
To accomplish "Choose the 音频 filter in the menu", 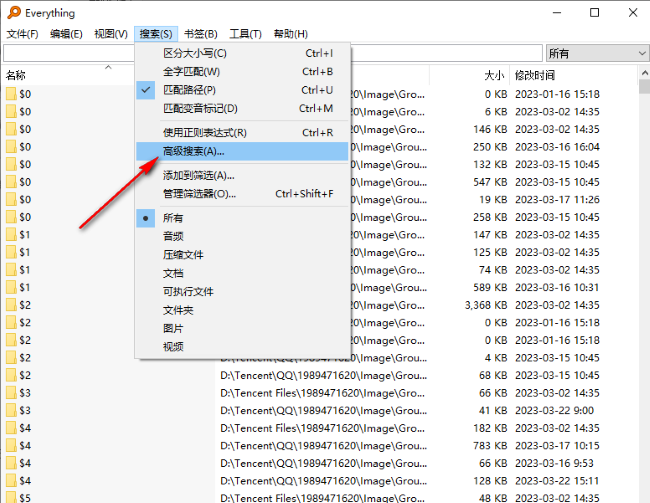I will [x=173, y=236].
